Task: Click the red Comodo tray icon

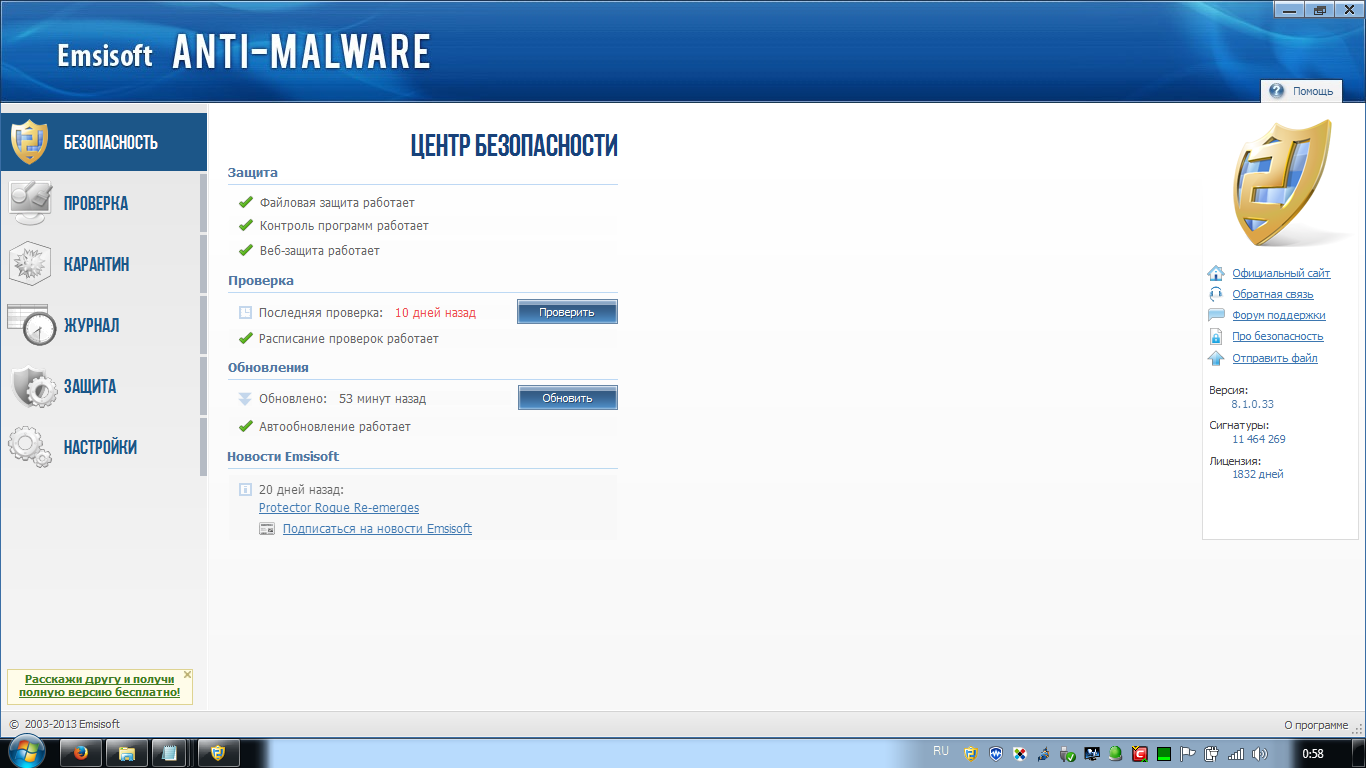Action: tap(1140, 754)
